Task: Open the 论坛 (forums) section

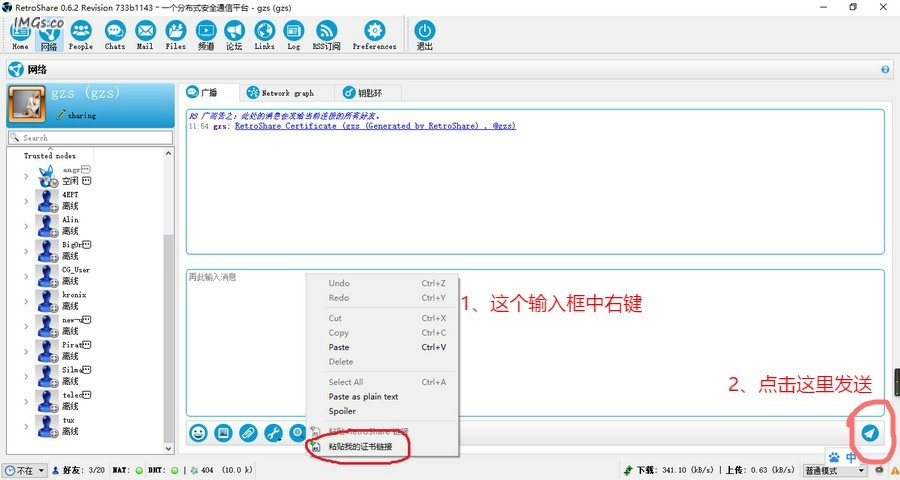Action: tap(234, 35)
